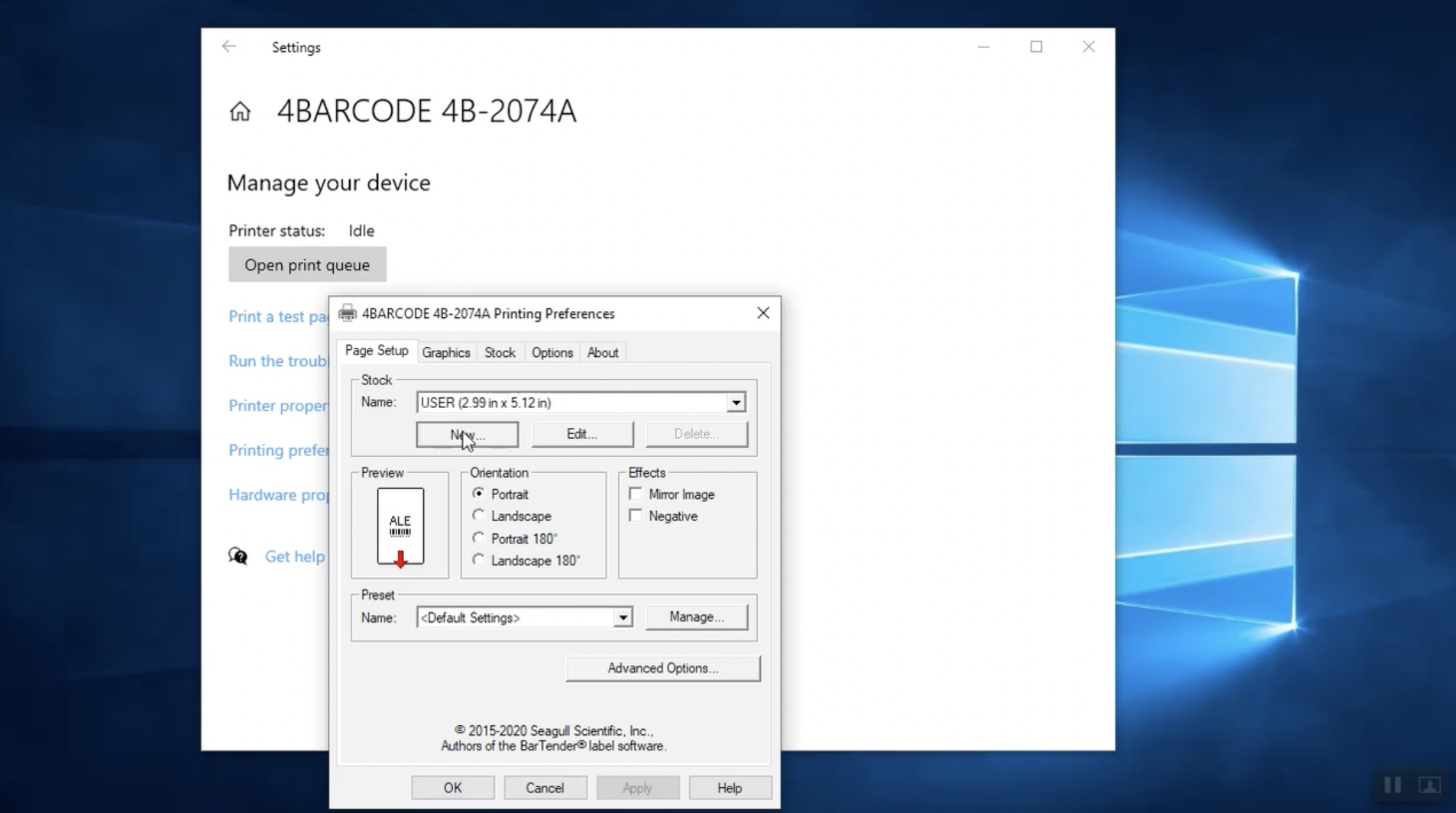Enable the Mirror Image checkbox
Image resolution: width=1456 pixels, height=813 pixels.
[636, 494]
